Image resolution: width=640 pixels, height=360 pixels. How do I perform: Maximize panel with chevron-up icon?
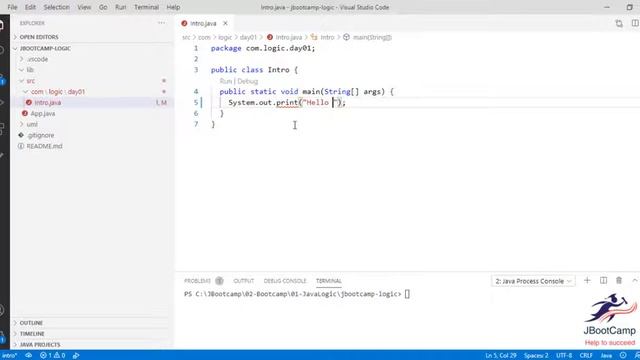[635, 280]
